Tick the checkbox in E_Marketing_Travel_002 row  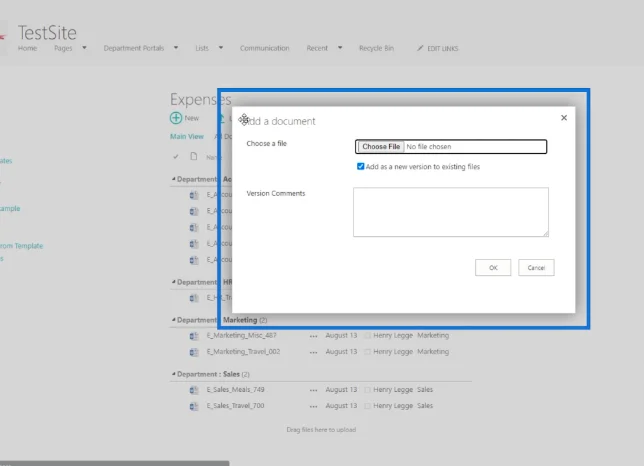368,352
